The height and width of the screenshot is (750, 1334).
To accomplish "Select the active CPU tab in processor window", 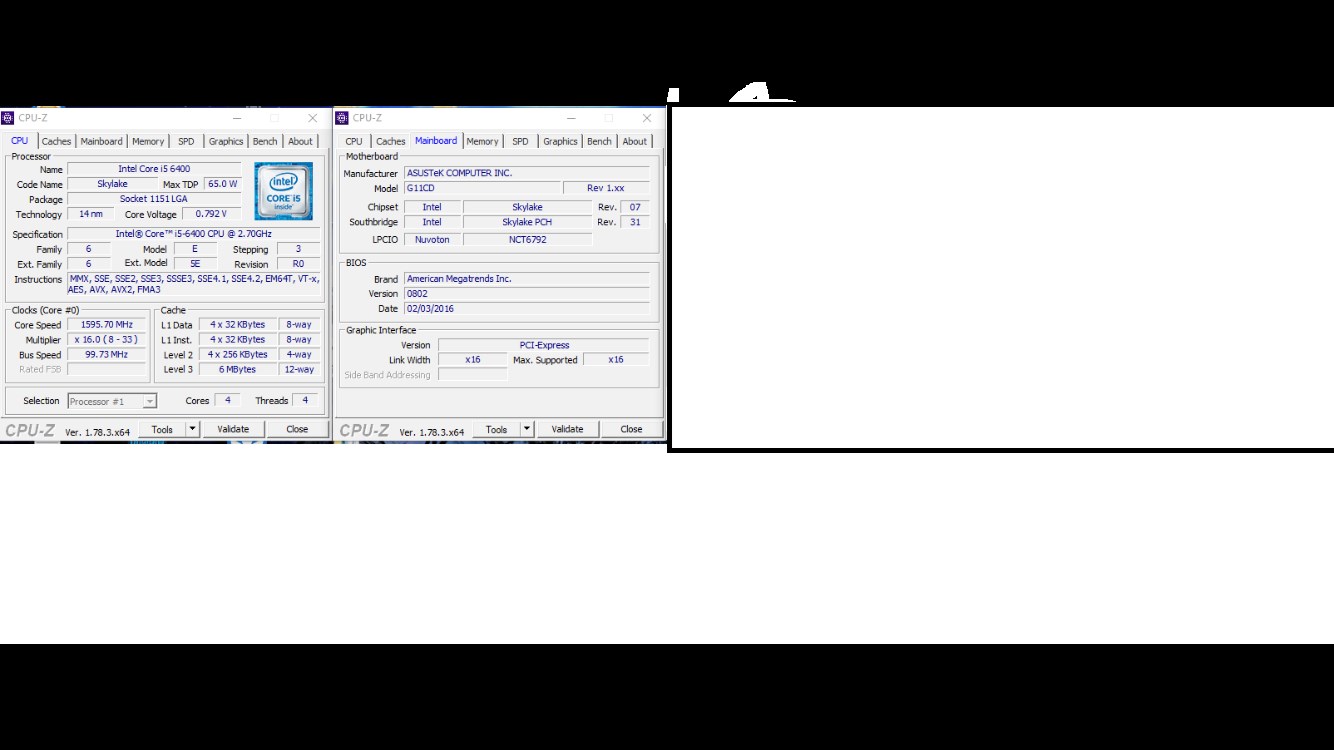I will pyautogui.click(x=20, y=140).
